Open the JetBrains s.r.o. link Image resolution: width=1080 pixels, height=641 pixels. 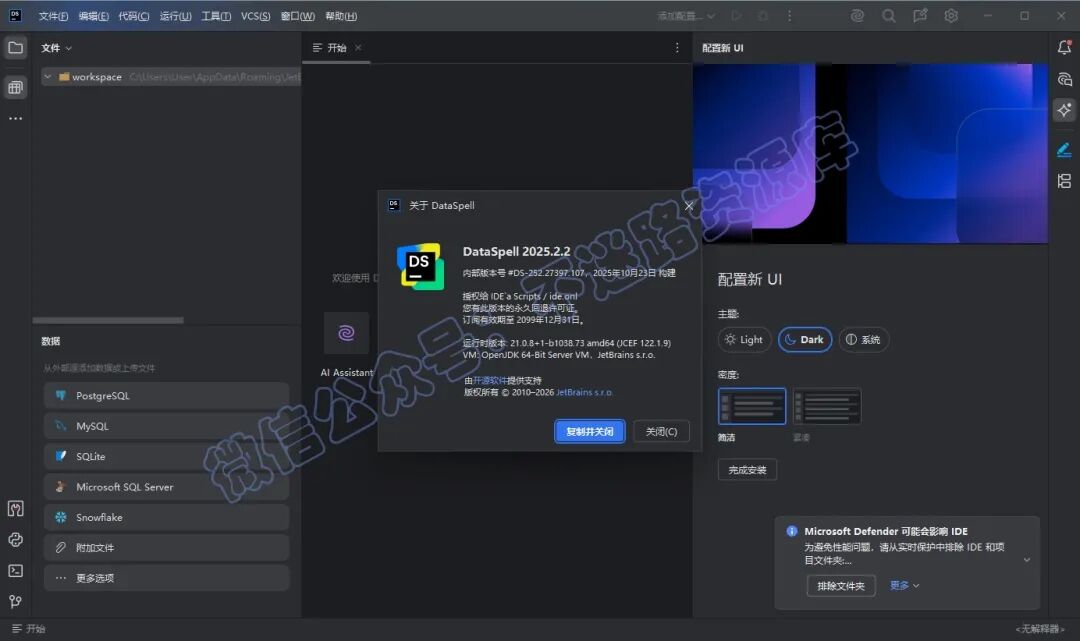pyautogui.click(x=584, y=392)
